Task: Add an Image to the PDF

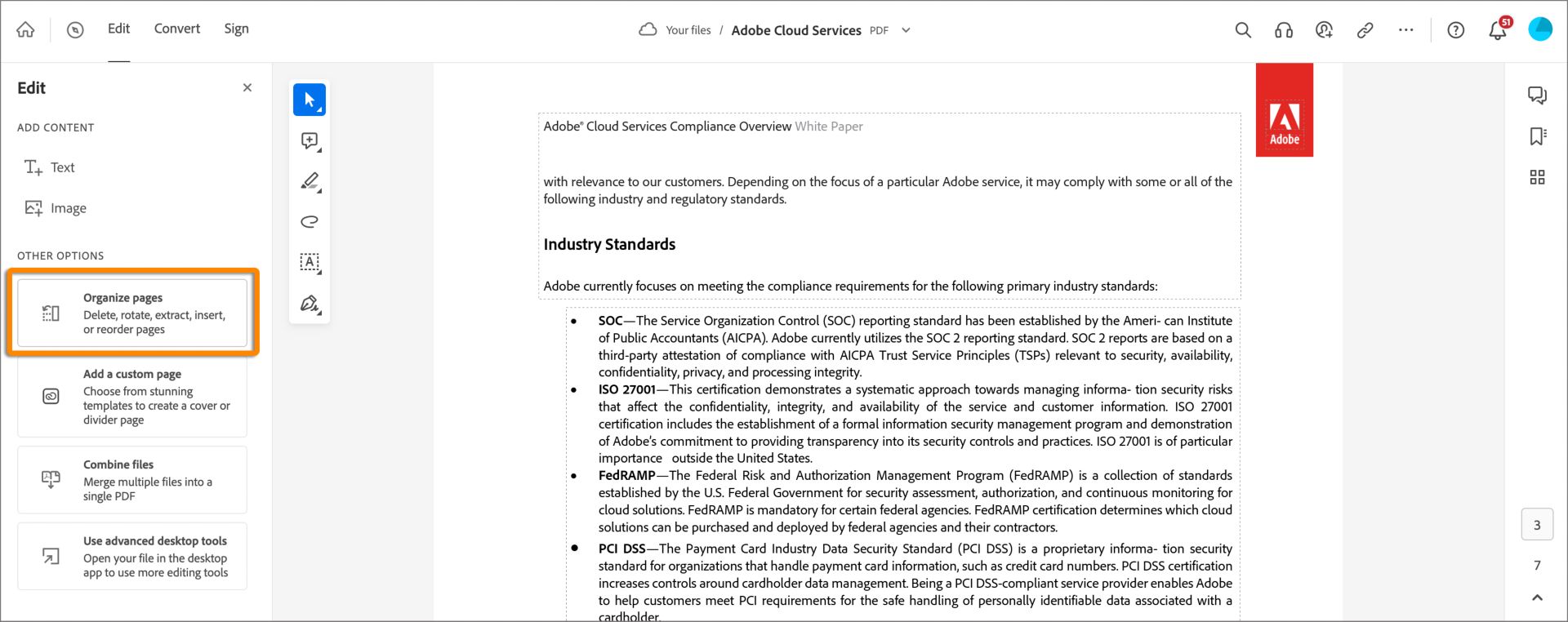Action: click(56, 208)
